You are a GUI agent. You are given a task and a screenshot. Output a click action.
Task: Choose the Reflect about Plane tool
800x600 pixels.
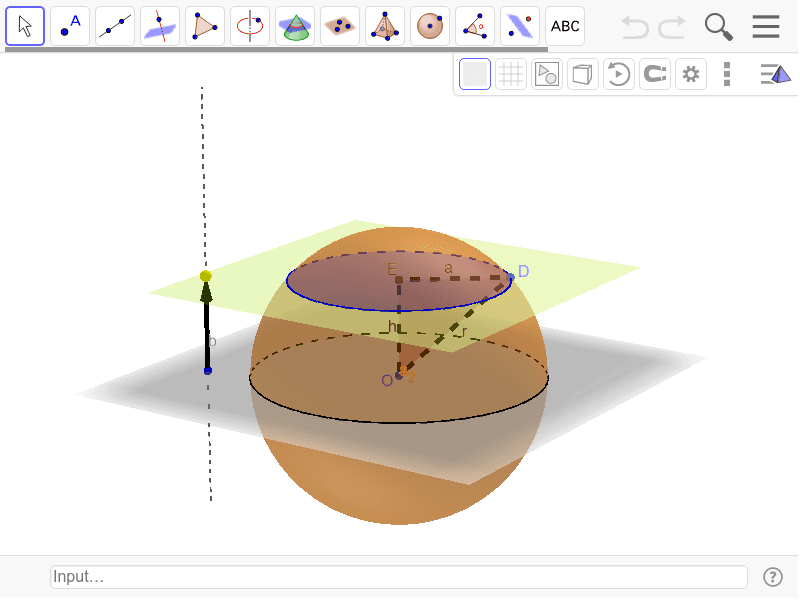point(520,26)
